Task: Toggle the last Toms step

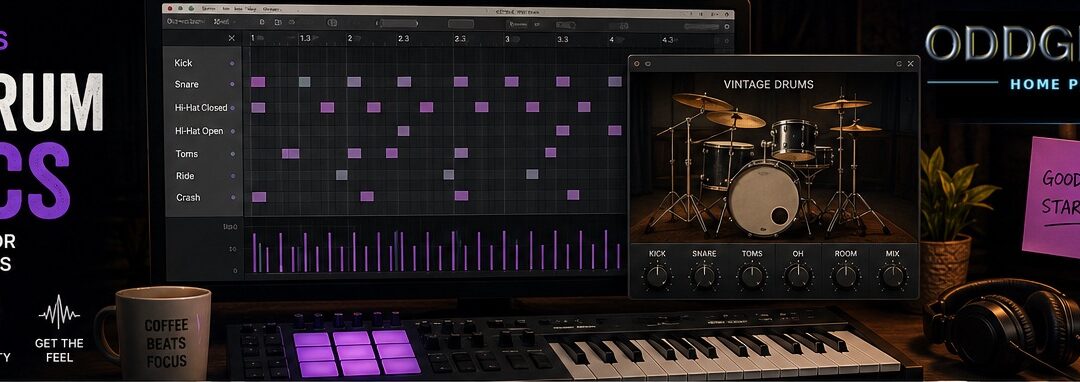Action: click(550, 153)
